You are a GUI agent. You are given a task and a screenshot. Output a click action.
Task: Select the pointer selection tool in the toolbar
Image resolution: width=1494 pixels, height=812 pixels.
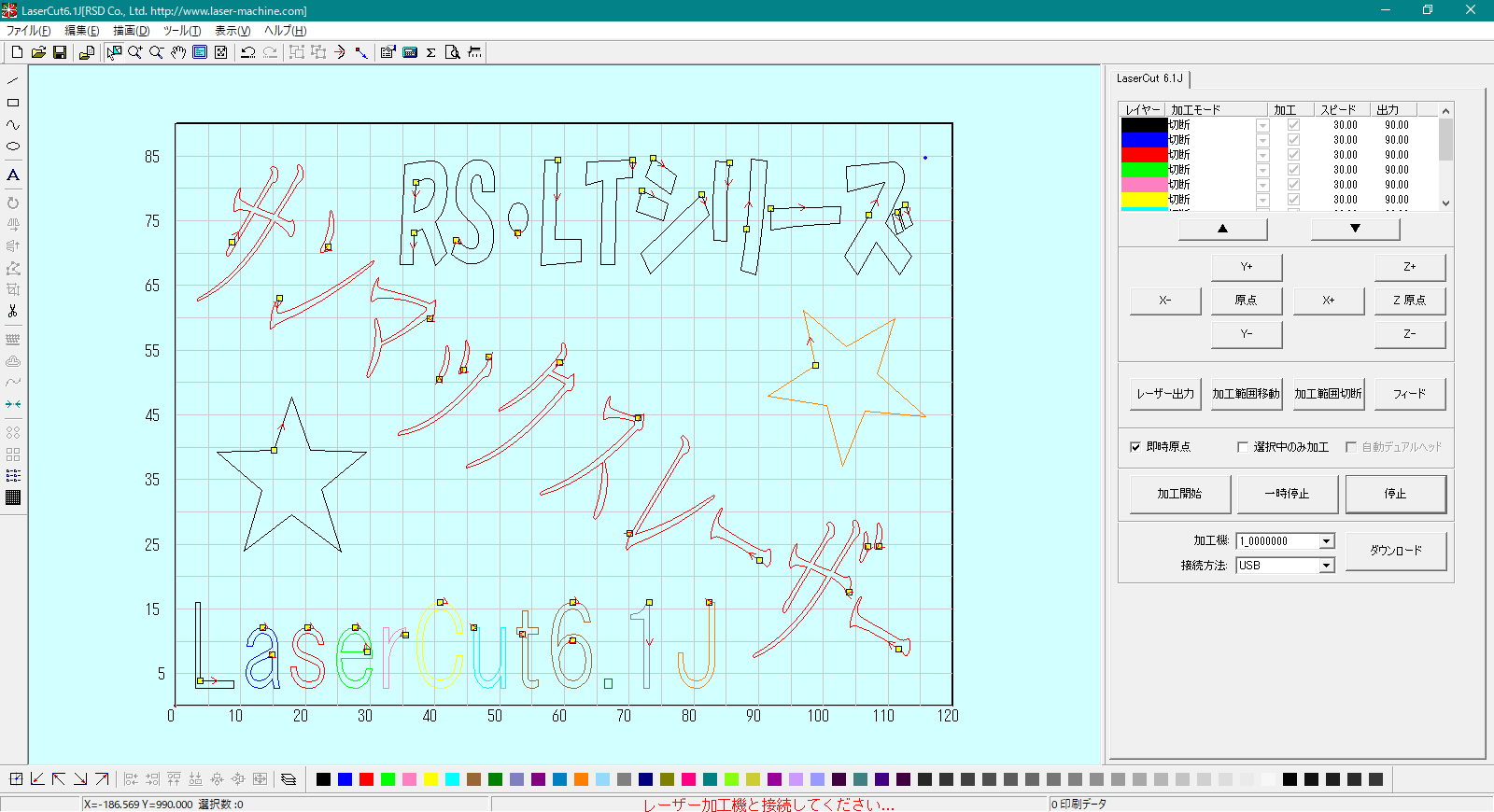pos(114,52)
